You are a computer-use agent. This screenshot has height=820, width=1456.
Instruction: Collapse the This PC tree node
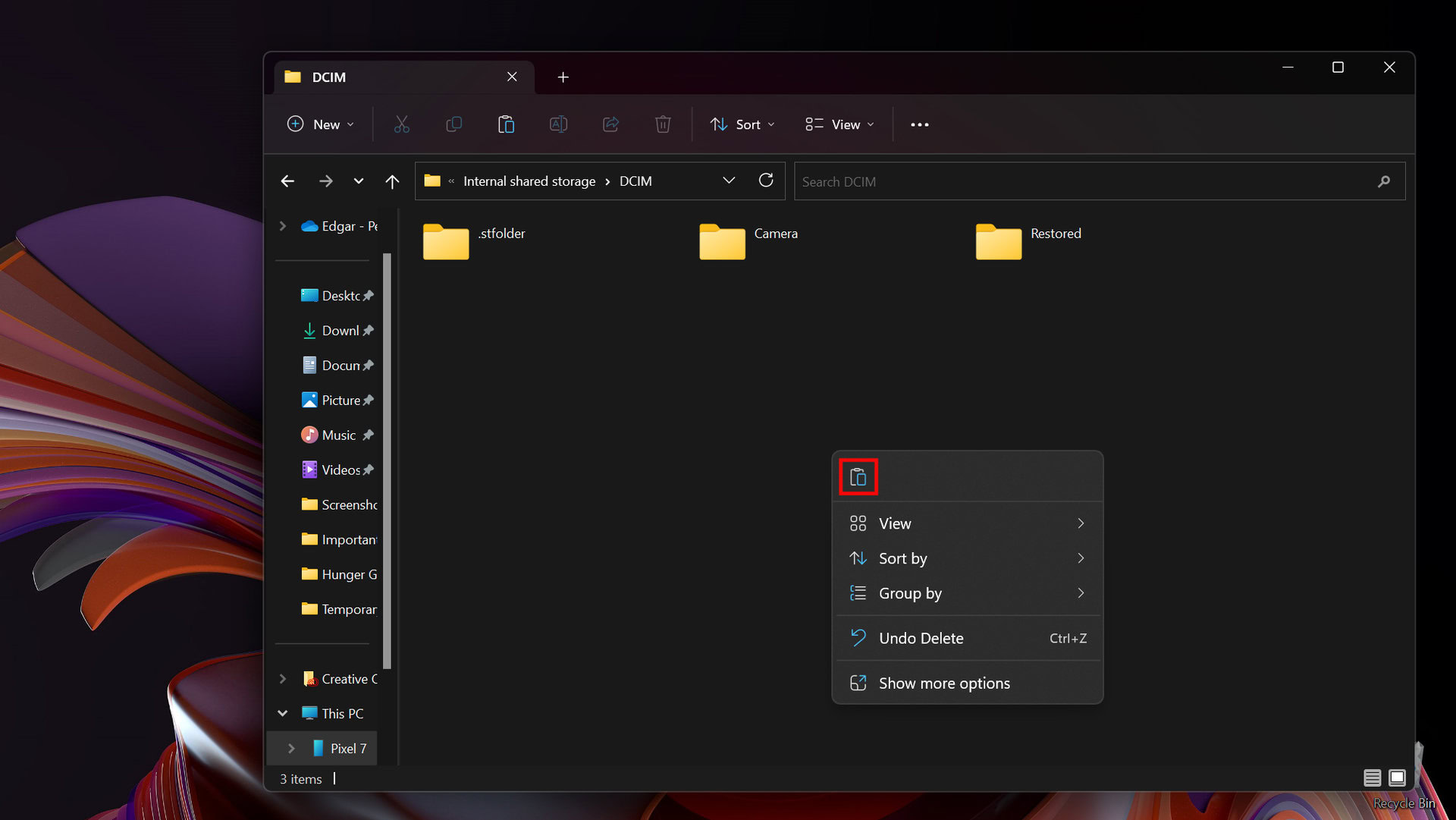283,713
